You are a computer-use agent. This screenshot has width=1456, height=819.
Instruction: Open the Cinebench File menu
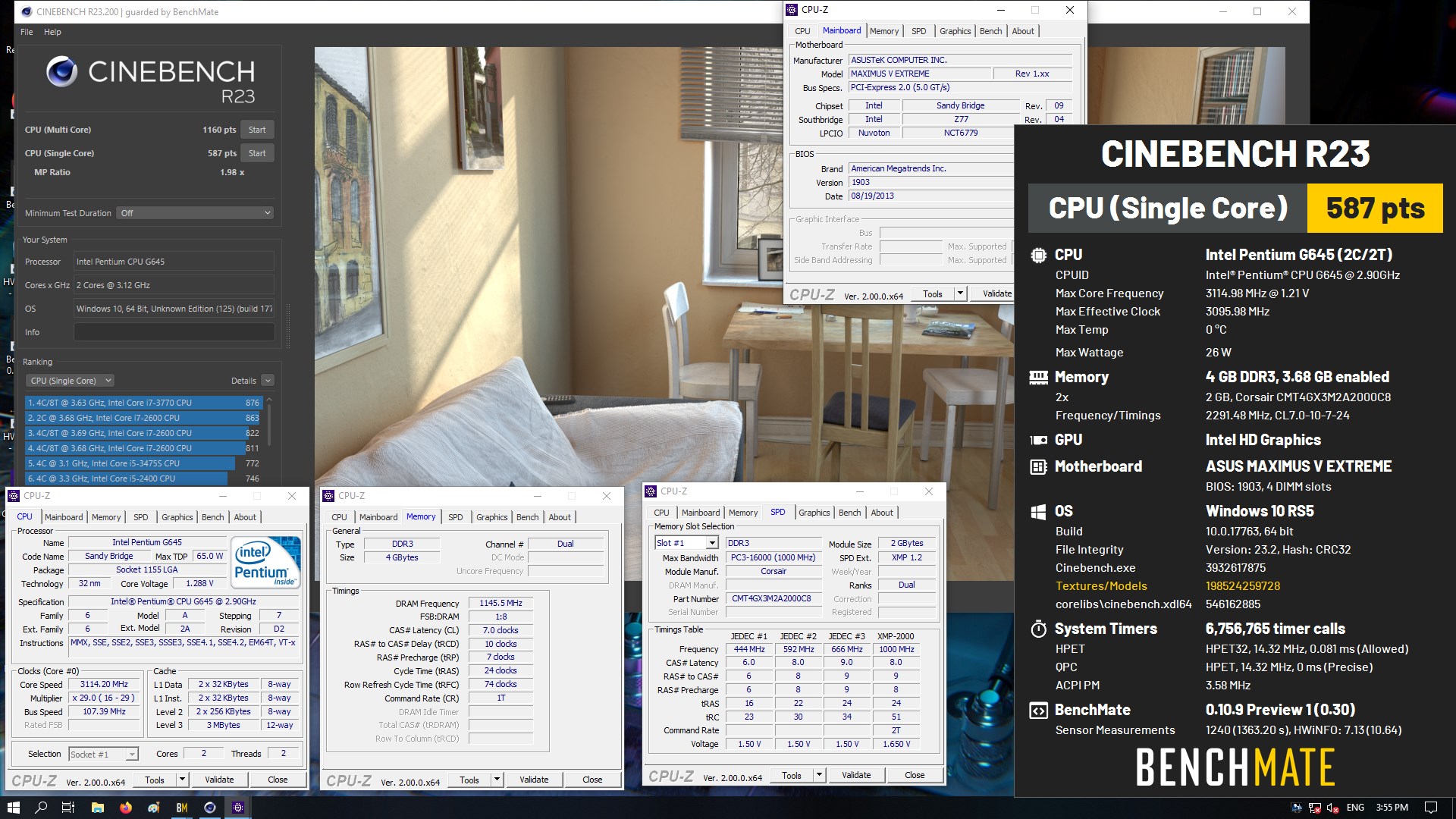point(27,32)
